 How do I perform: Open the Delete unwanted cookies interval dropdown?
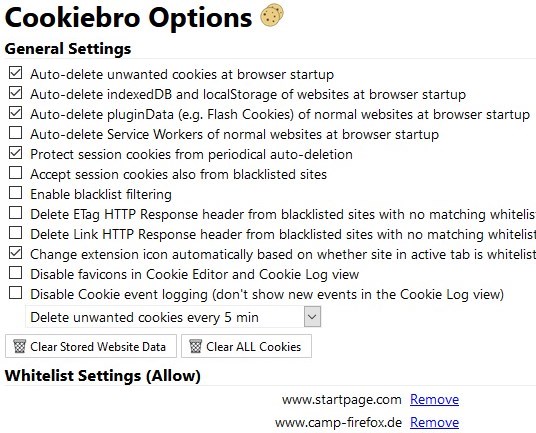click(x=173, y=317)
